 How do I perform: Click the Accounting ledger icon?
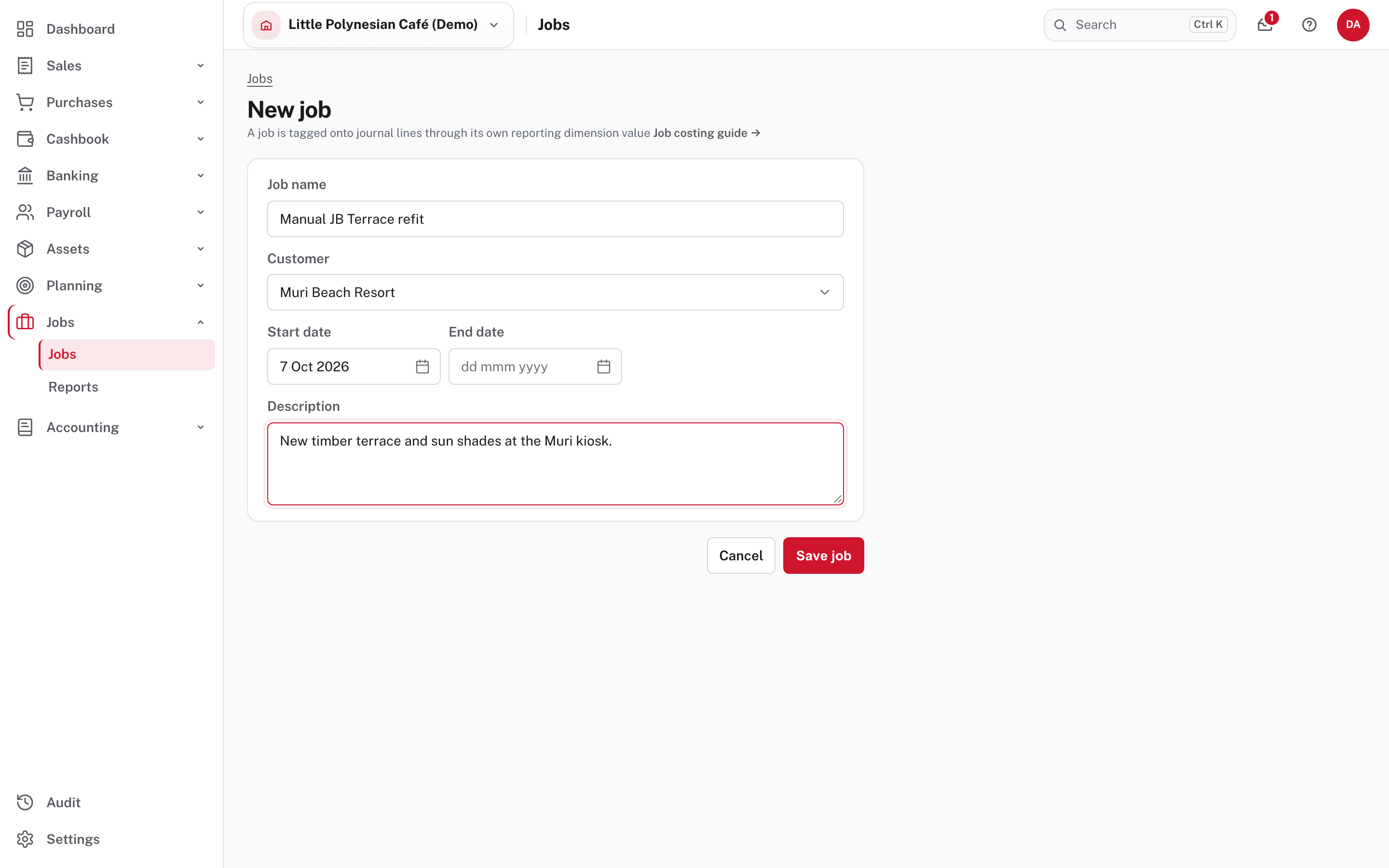[x=25, y=427]
